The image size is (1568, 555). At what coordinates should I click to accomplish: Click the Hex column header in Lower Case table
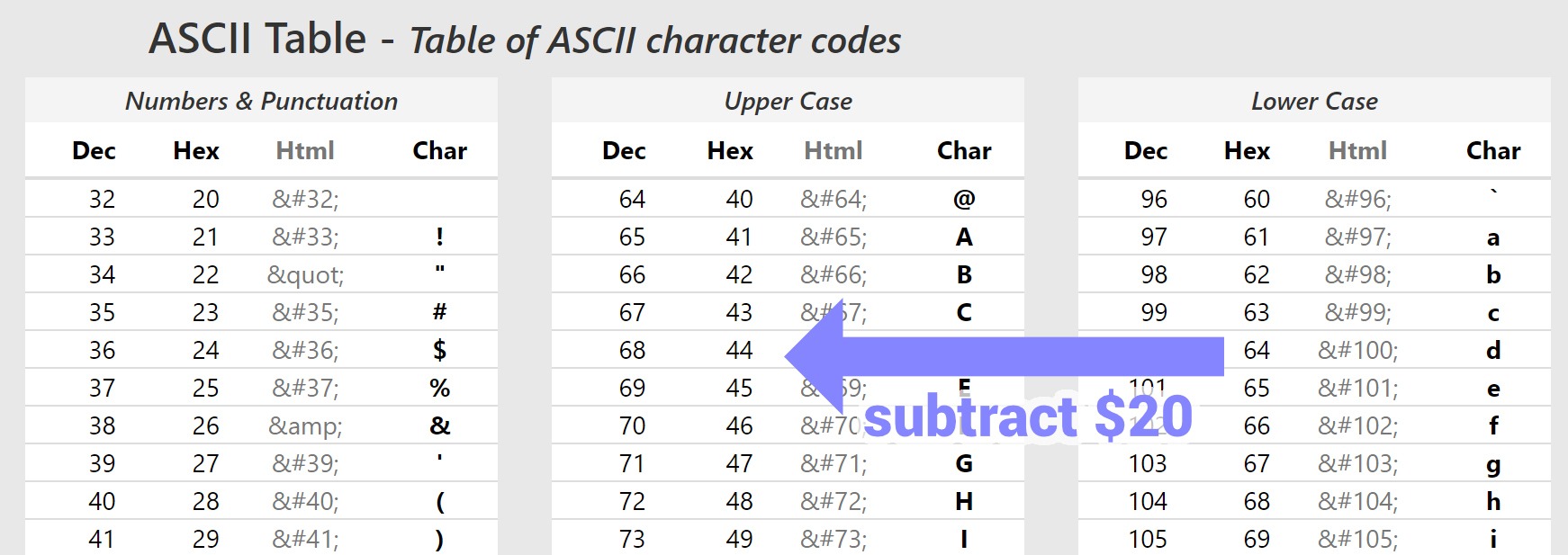[x=1247, y=150]
